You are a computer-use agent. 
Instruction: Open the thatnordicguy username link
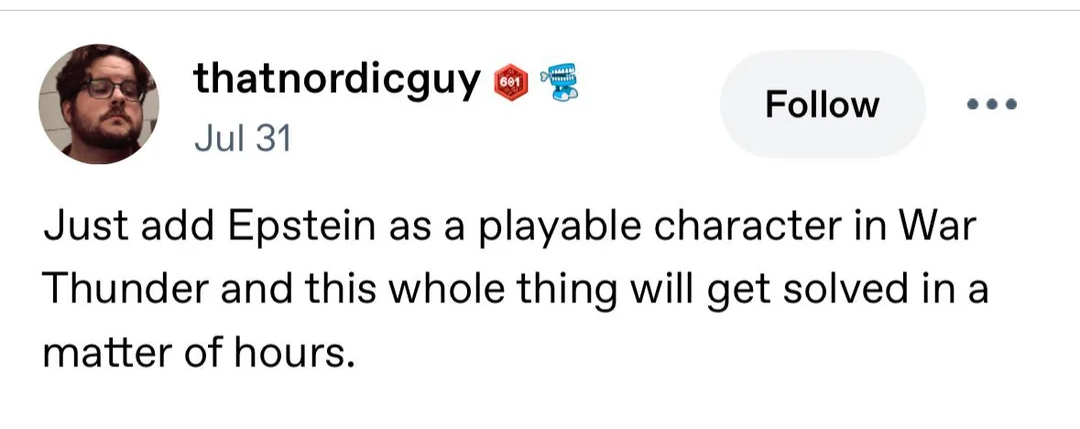click(x=336, y=80)
